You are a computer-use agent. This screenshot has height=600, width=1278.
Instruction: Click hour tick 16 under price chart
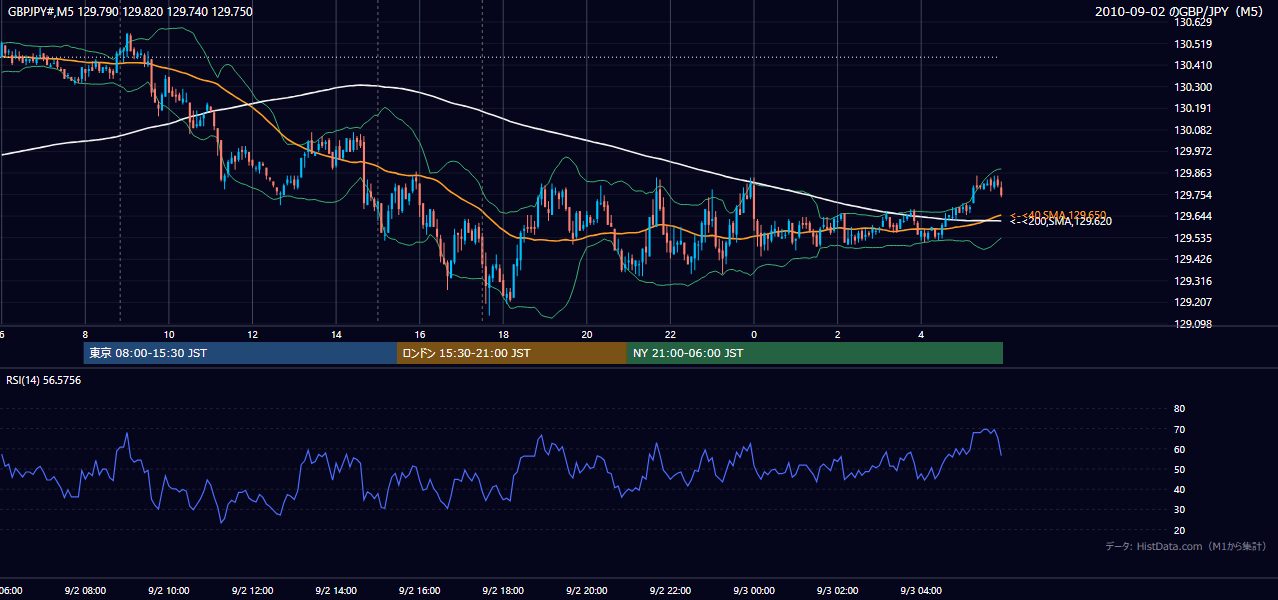[419, 335]
